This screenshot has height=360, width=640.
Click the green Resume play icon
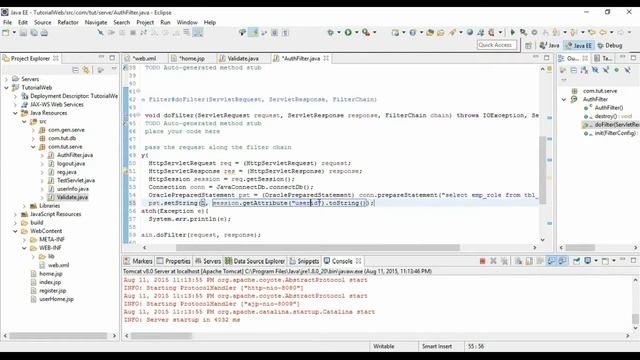[x=513, y=33]
